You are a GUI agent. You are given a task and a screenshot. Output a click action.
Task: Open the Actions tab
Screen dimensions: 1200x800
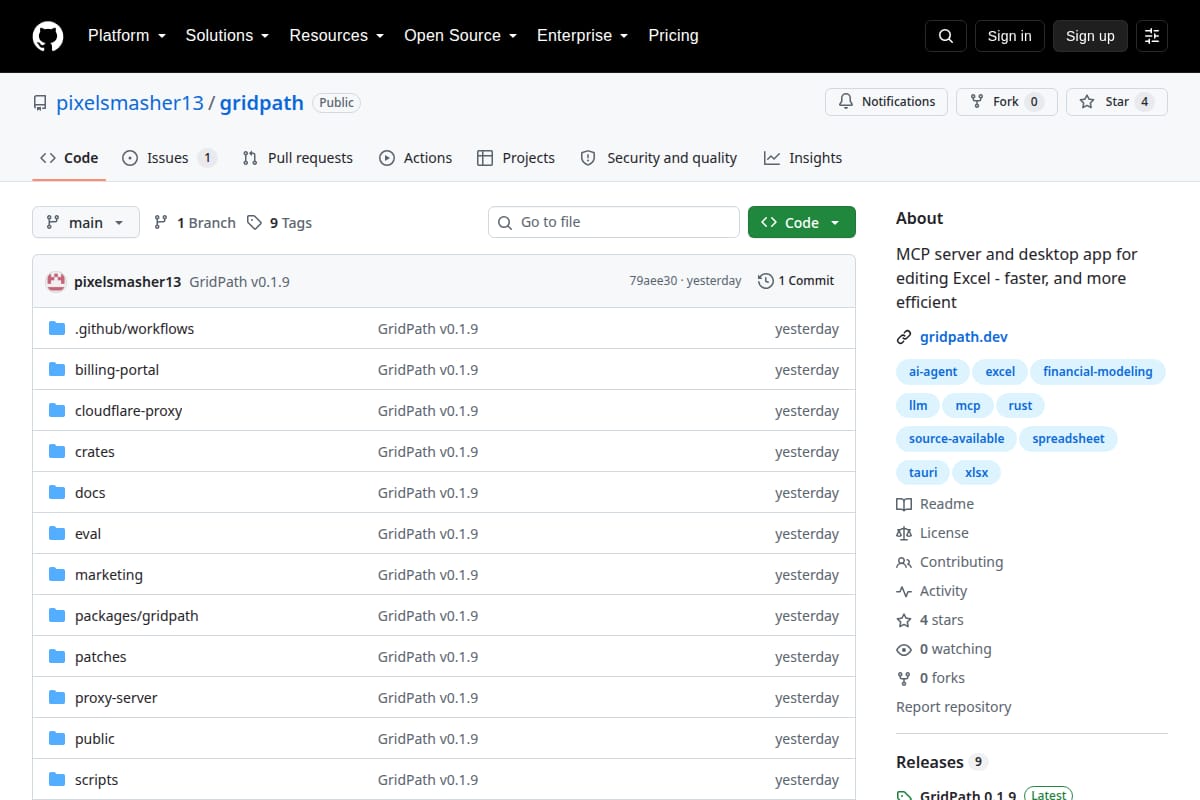click(415, 158)
